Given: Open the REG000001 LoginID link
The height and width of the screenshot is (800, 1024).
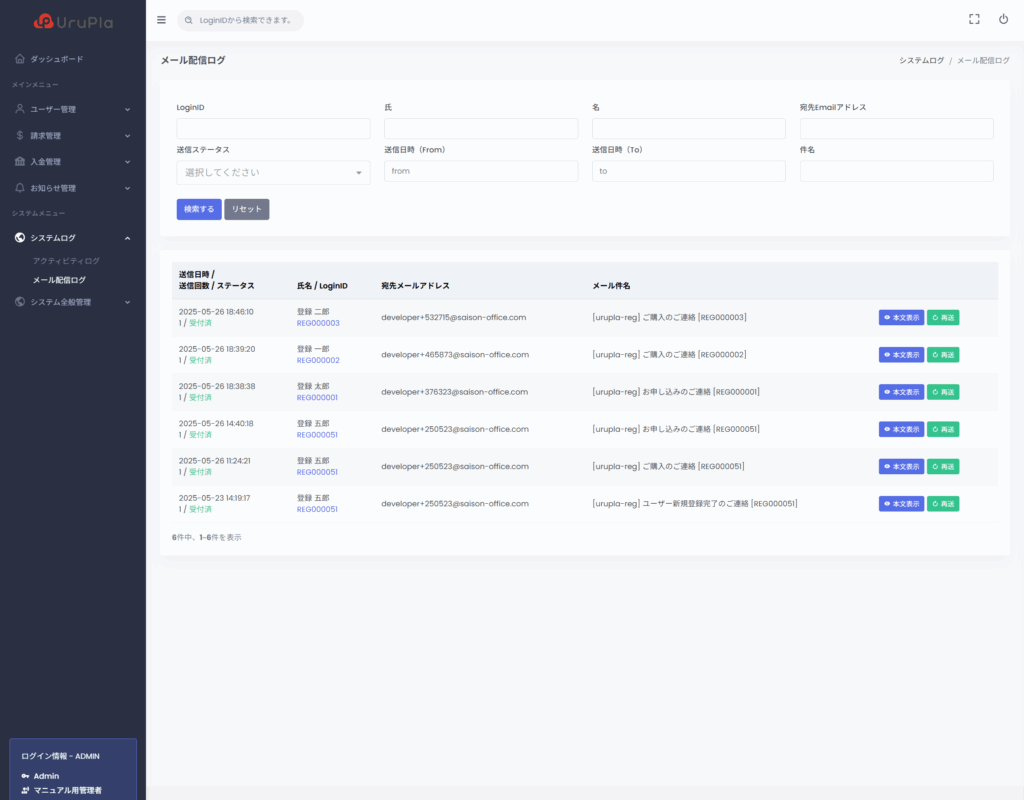Looking at the screenshot, I should [318, 397].
